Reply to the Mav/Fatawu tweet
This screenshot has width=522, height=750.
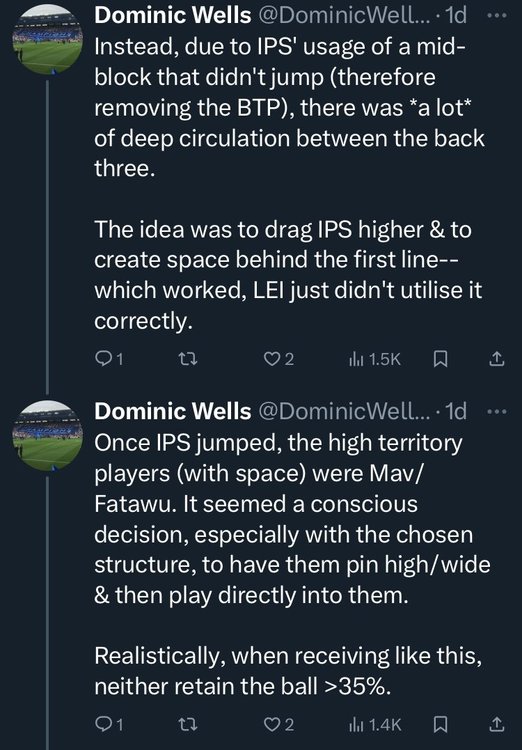click(x=110, y=725)
